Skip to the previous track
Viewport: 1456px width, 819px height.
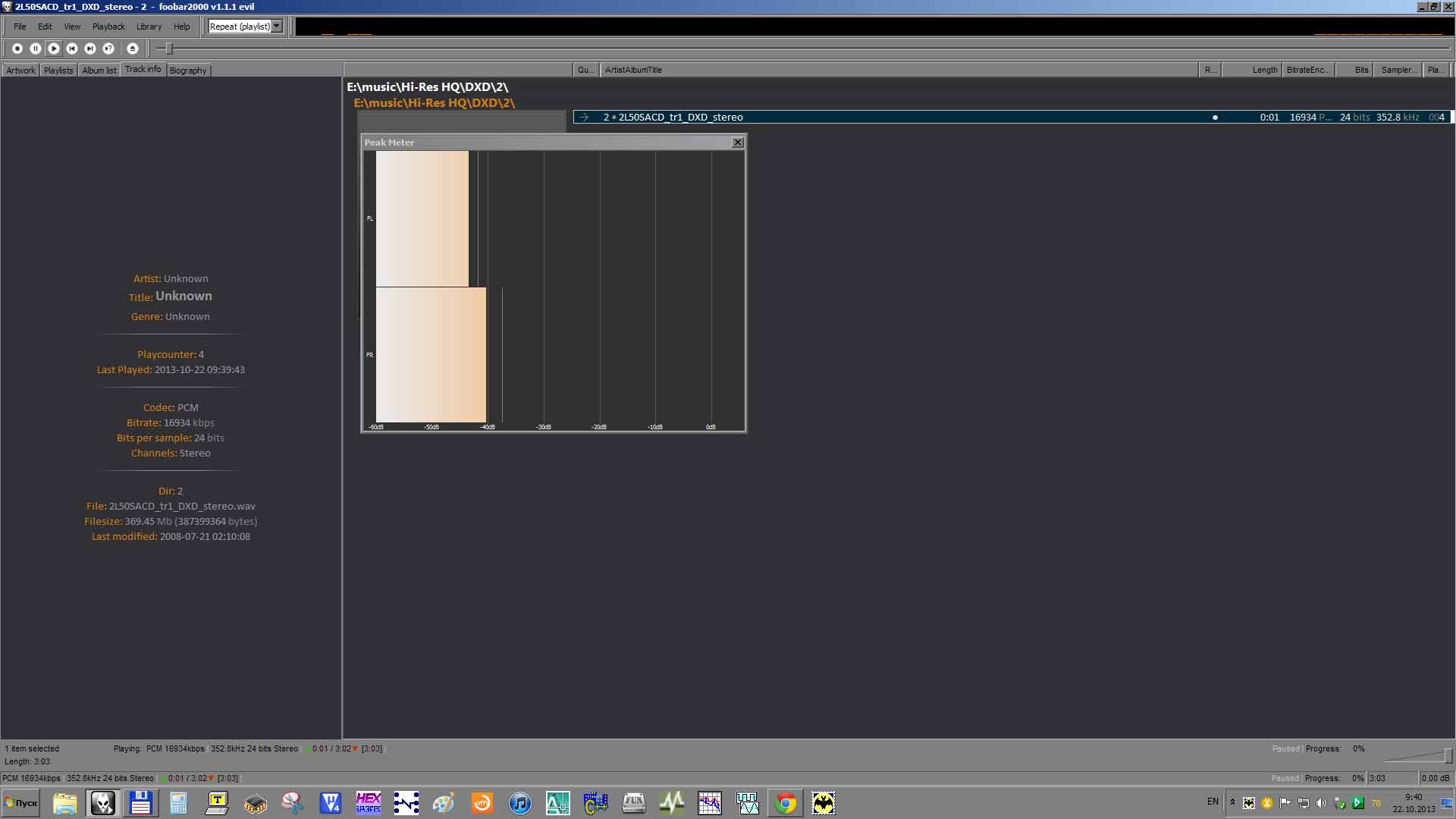click(x=71, y=48)
